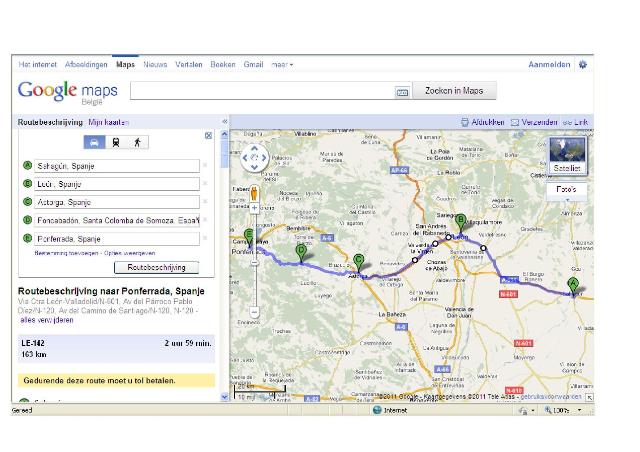Click the Street View pegman icon

[254, 193]
